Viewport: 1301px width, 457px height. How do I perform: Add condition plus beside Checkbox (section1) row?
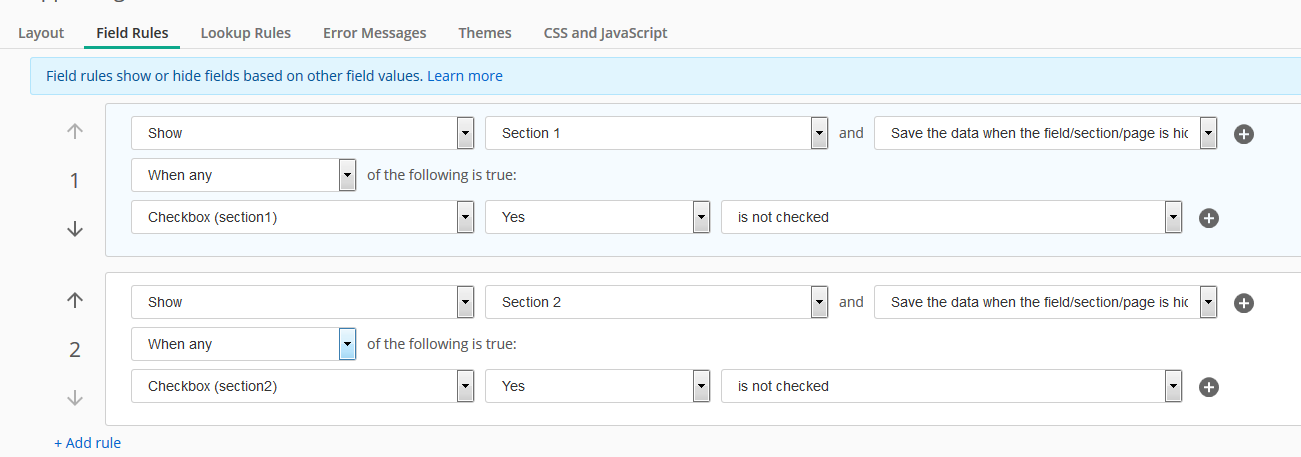tap(1208, 218)
